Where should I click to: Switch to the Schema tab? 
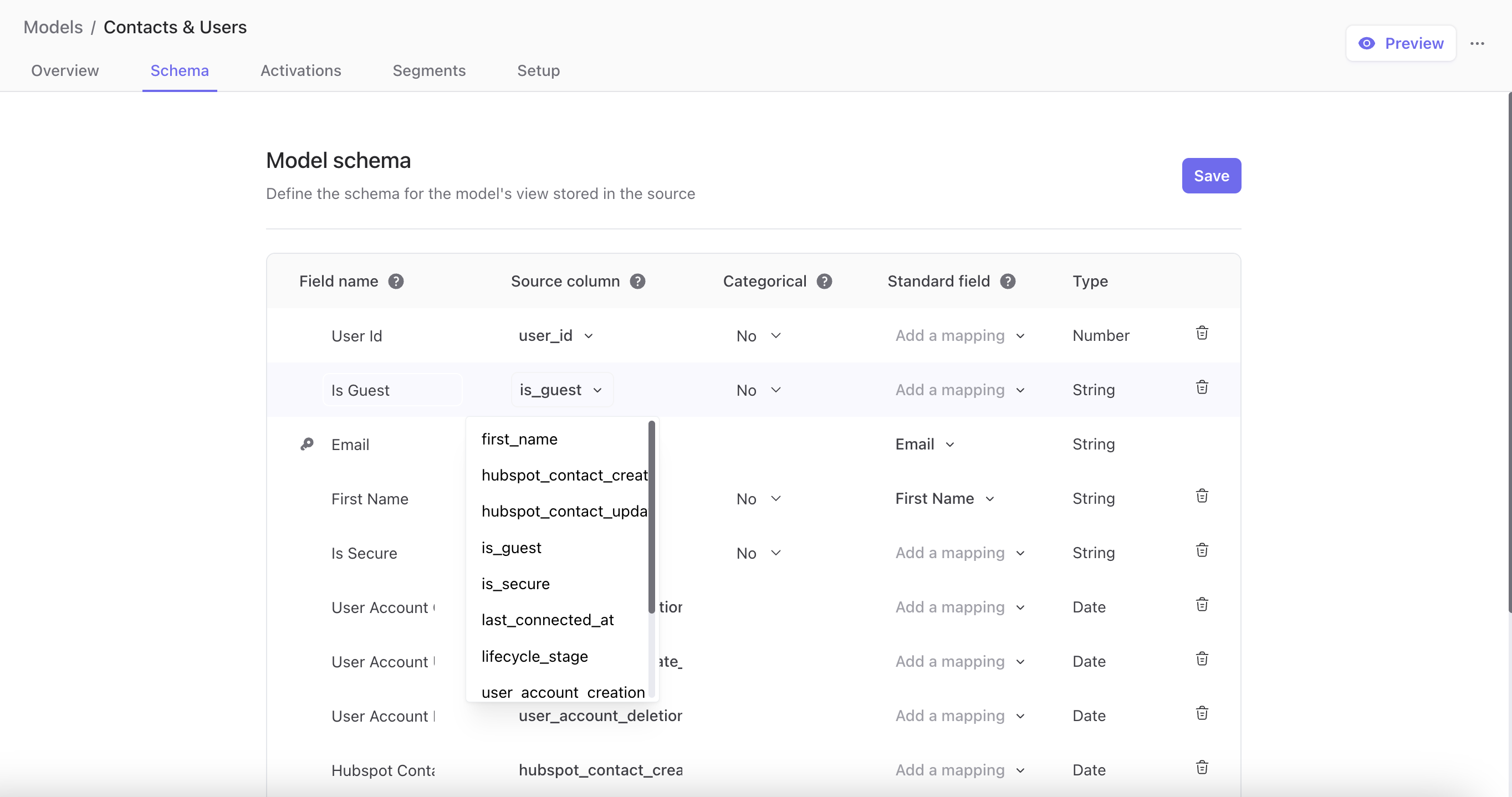click(180, 70)
